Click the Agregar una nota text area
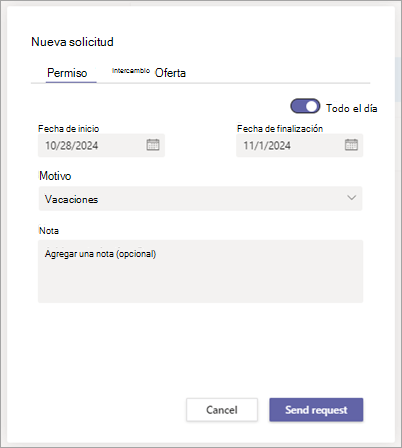Viewport: 402px width, 448px height. click(200, 271)
